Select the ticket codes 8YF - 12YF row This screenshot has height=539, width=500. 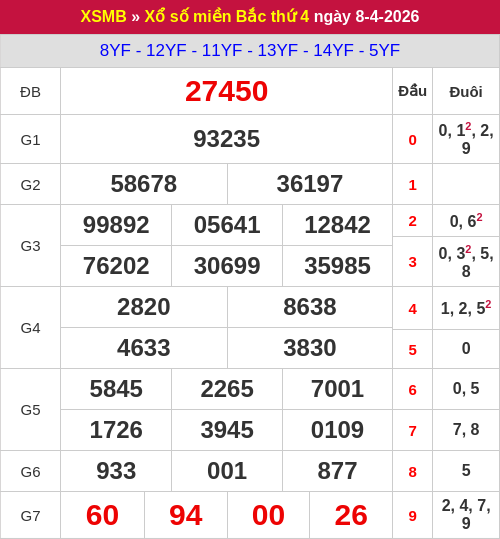point(250,50)
